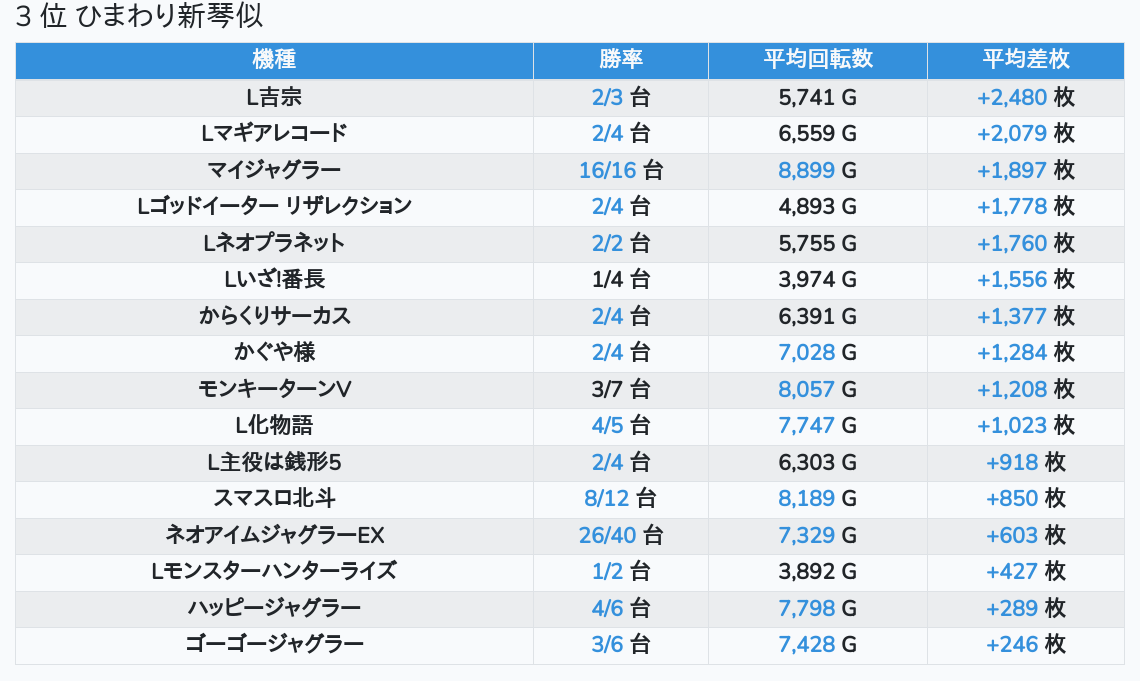Open the +427 link for Lモンスターハンターライズ

pyautogui.click(x=1011, y=571)
